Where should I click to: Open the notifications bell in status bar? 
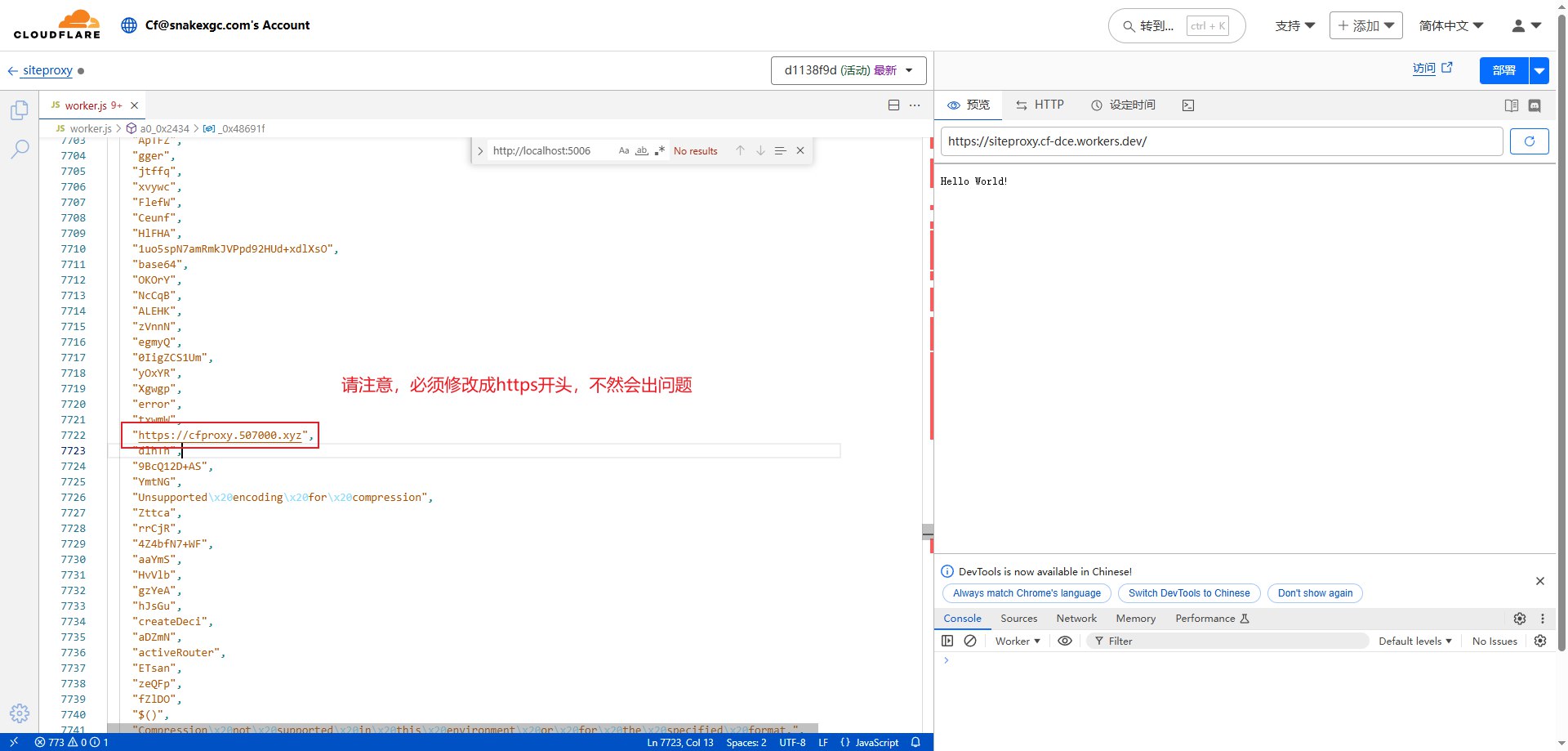[915, 742]
